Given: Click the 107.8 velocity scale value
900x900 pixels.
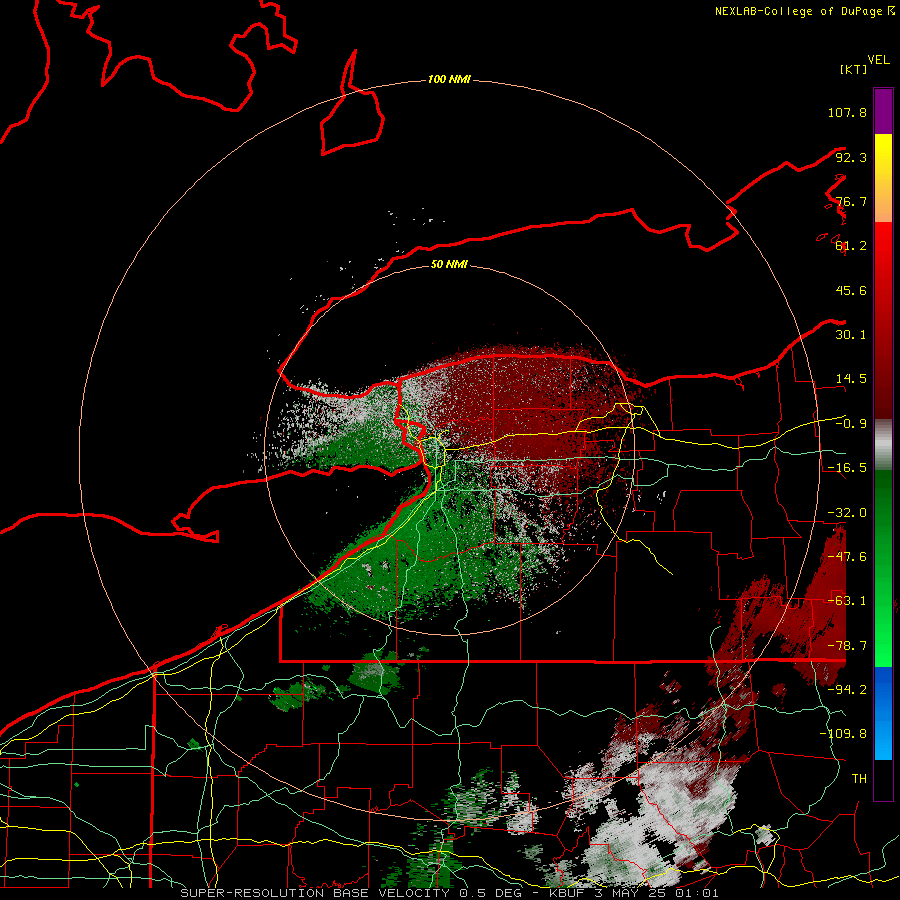Looking at the screenshot, I should (847, 112).
